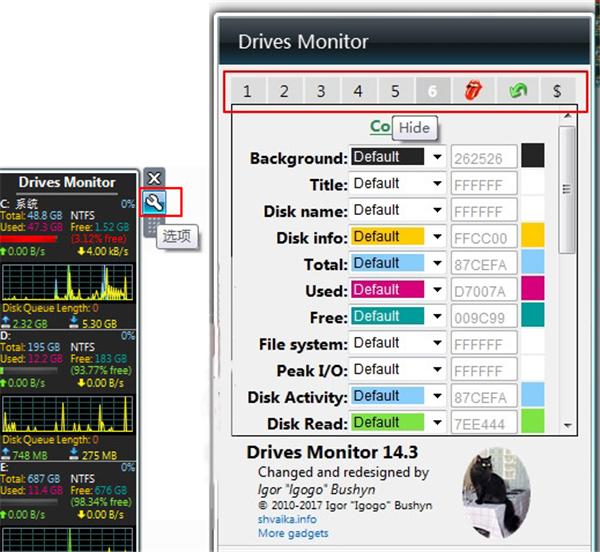Image resolution: width=600 pixels, height=552 pixels.
Task: Expand the Used color dropdown
Action: pos(397,290)
